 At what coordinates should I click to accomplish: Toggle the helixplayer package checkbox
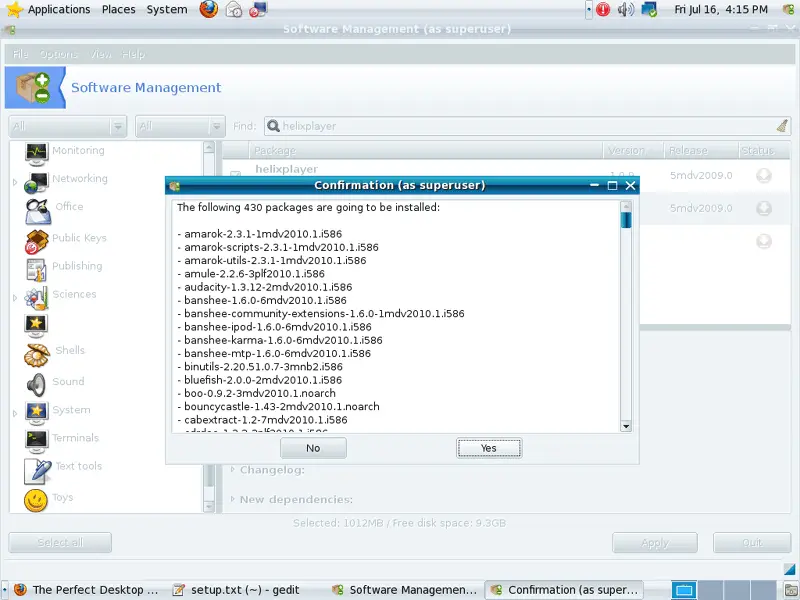pos(235,174)
